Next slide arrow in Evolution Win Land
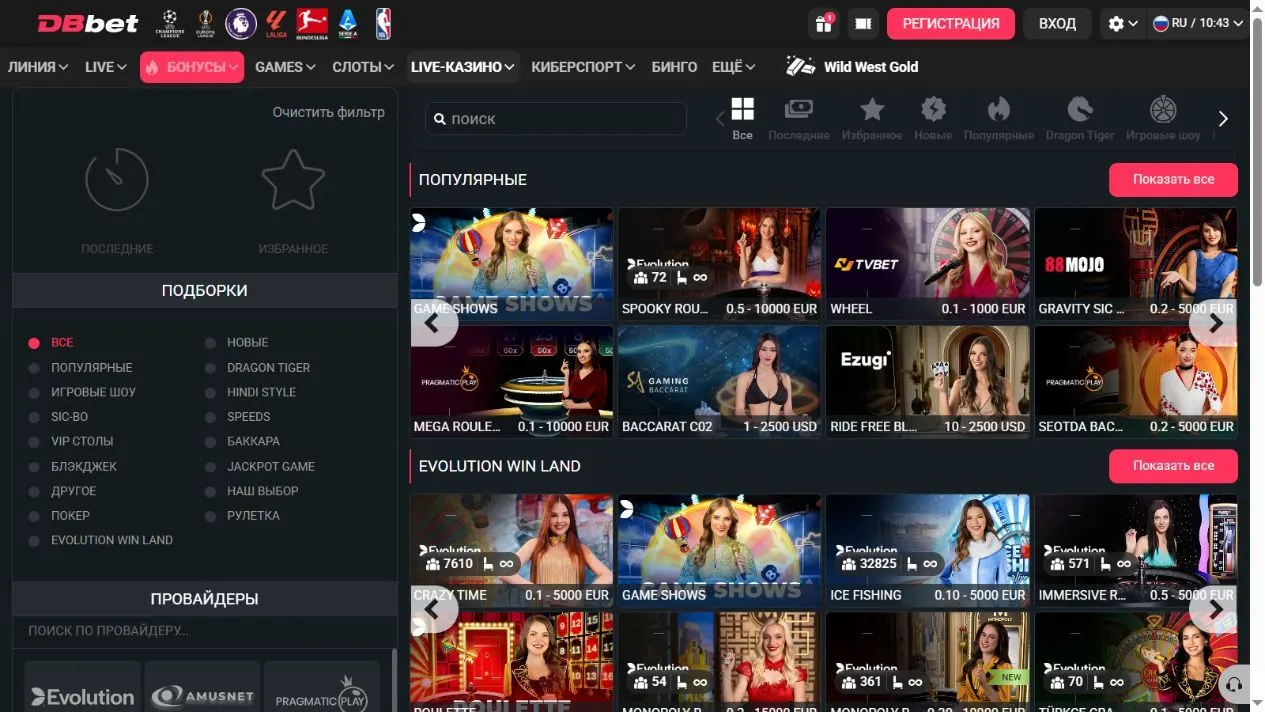 1215,609
